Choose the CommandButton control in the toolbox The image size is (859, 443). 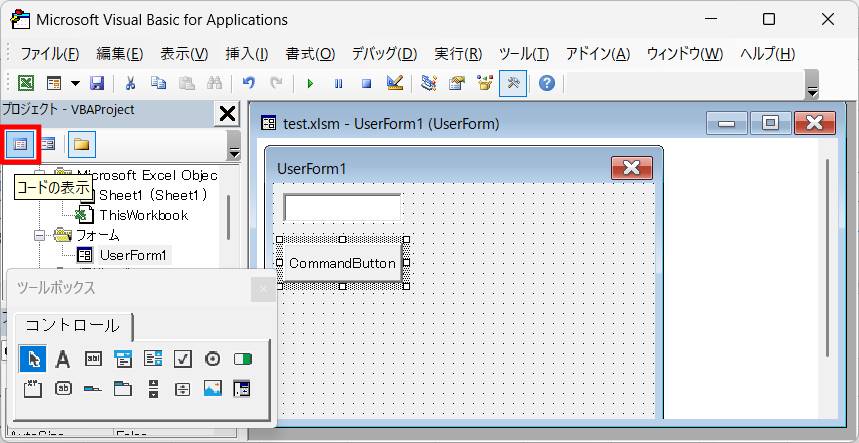point(63,389)
